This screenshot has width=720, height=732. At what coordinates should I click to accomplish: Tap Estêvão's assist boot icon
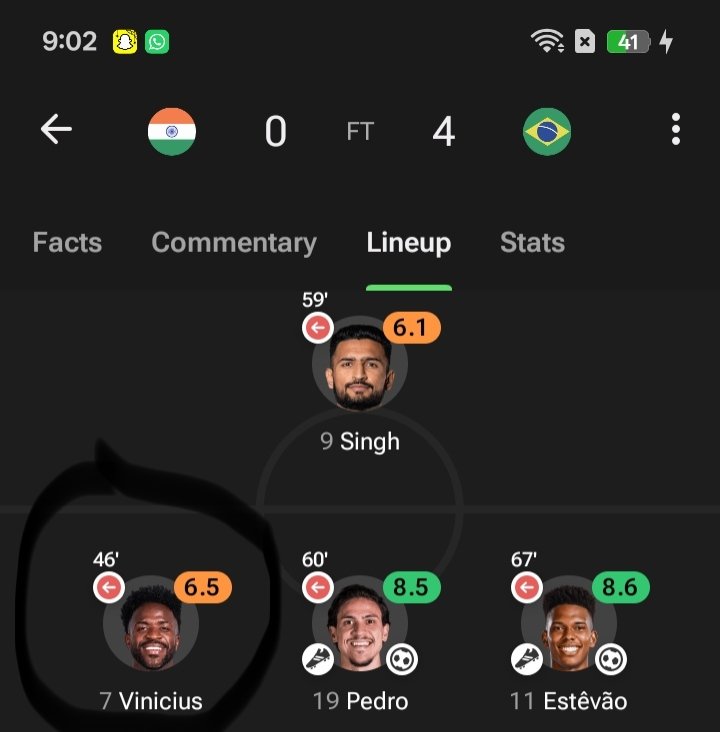527,659
